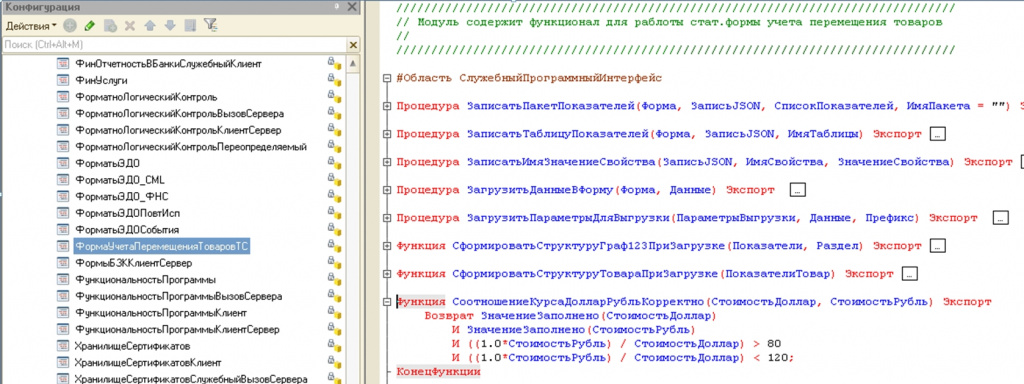Image resolution: width=1024 pixels, height=384 pixels.
Task: Select ФорматноЛогическийКонтрольКлиентСервер module
Action: point(178,130)
